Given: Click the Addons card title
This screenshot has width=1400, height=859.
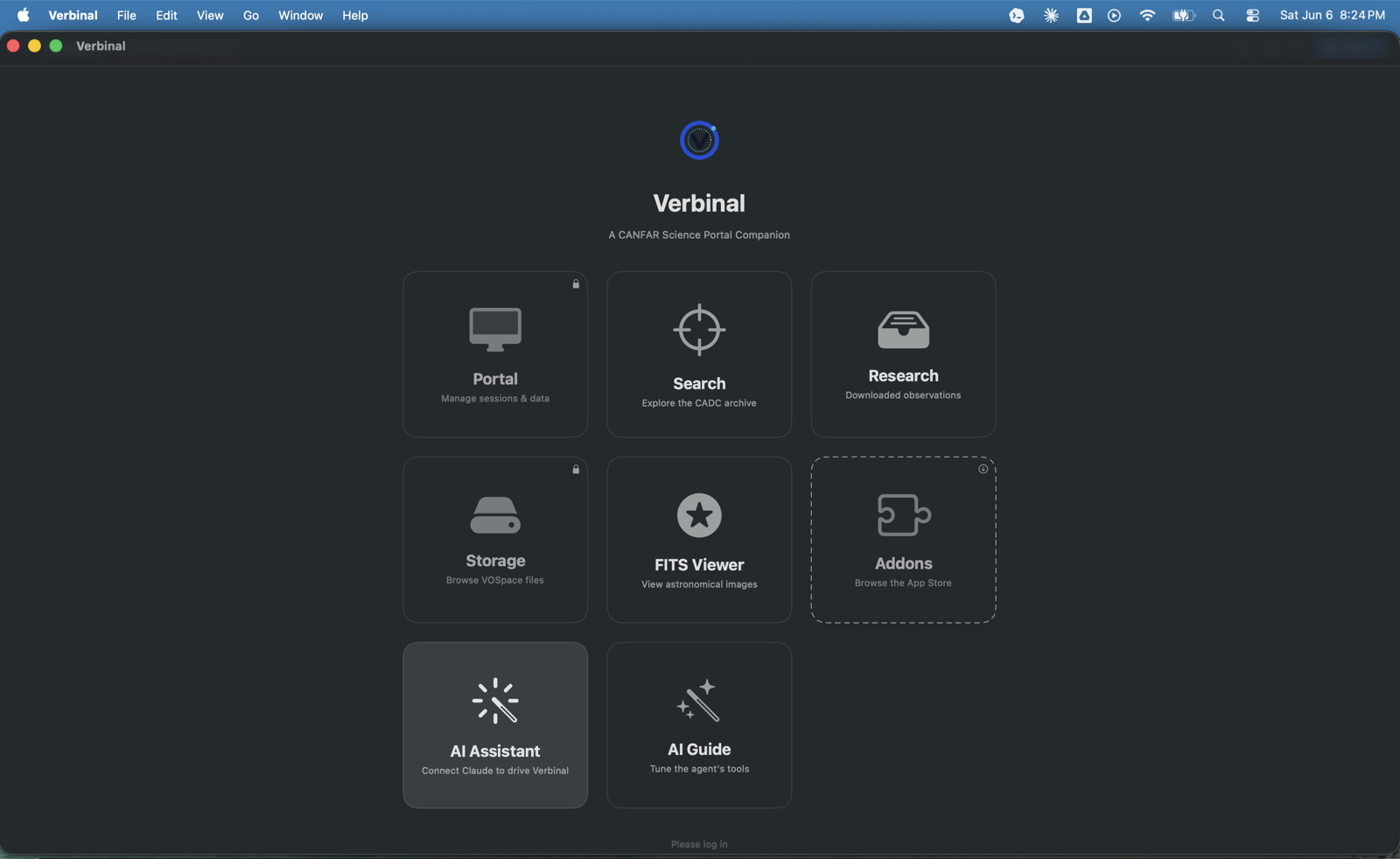Looking at the screenshot, I should click(904, 563).
